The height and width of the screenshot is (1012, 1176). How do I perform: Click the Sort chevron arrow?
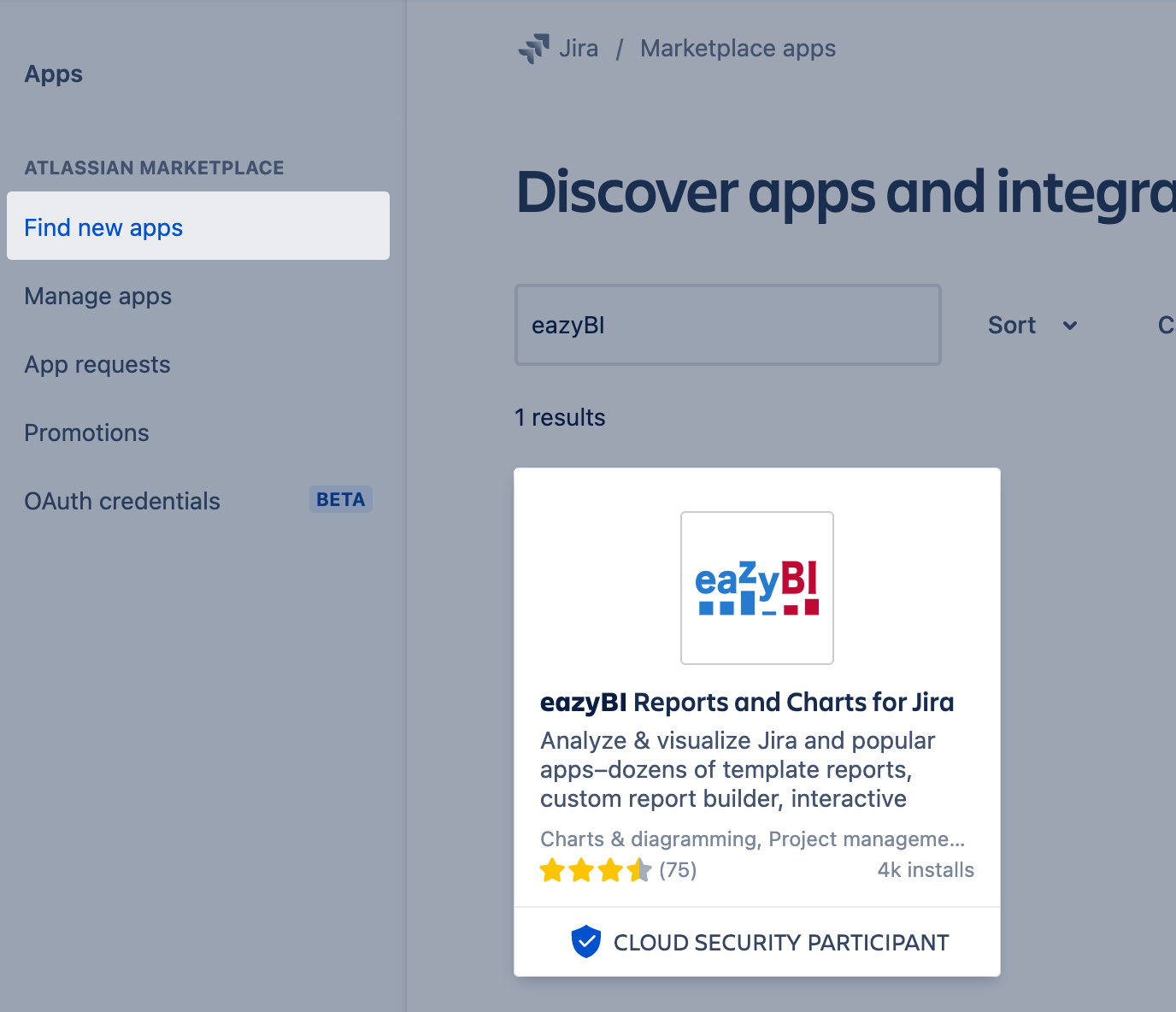coord(1069,326)
